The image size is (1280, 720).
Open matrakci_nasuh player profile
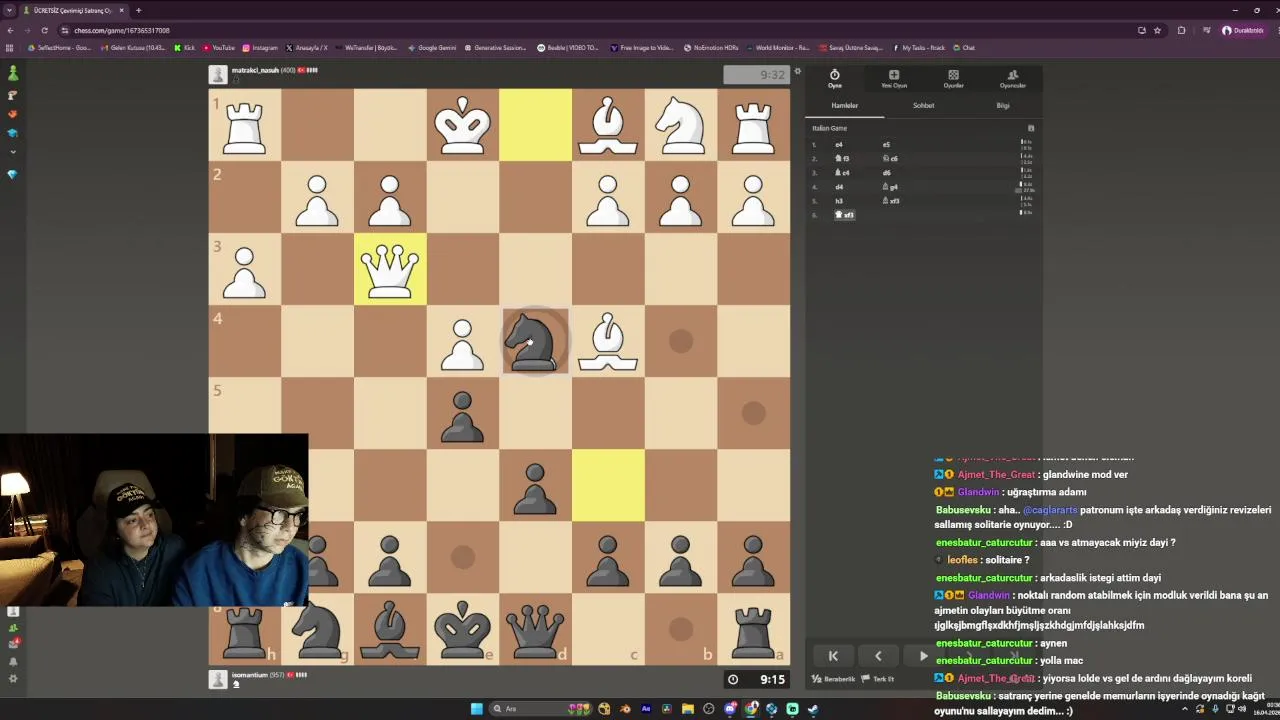pyautogui.click(x=255, y=70)
